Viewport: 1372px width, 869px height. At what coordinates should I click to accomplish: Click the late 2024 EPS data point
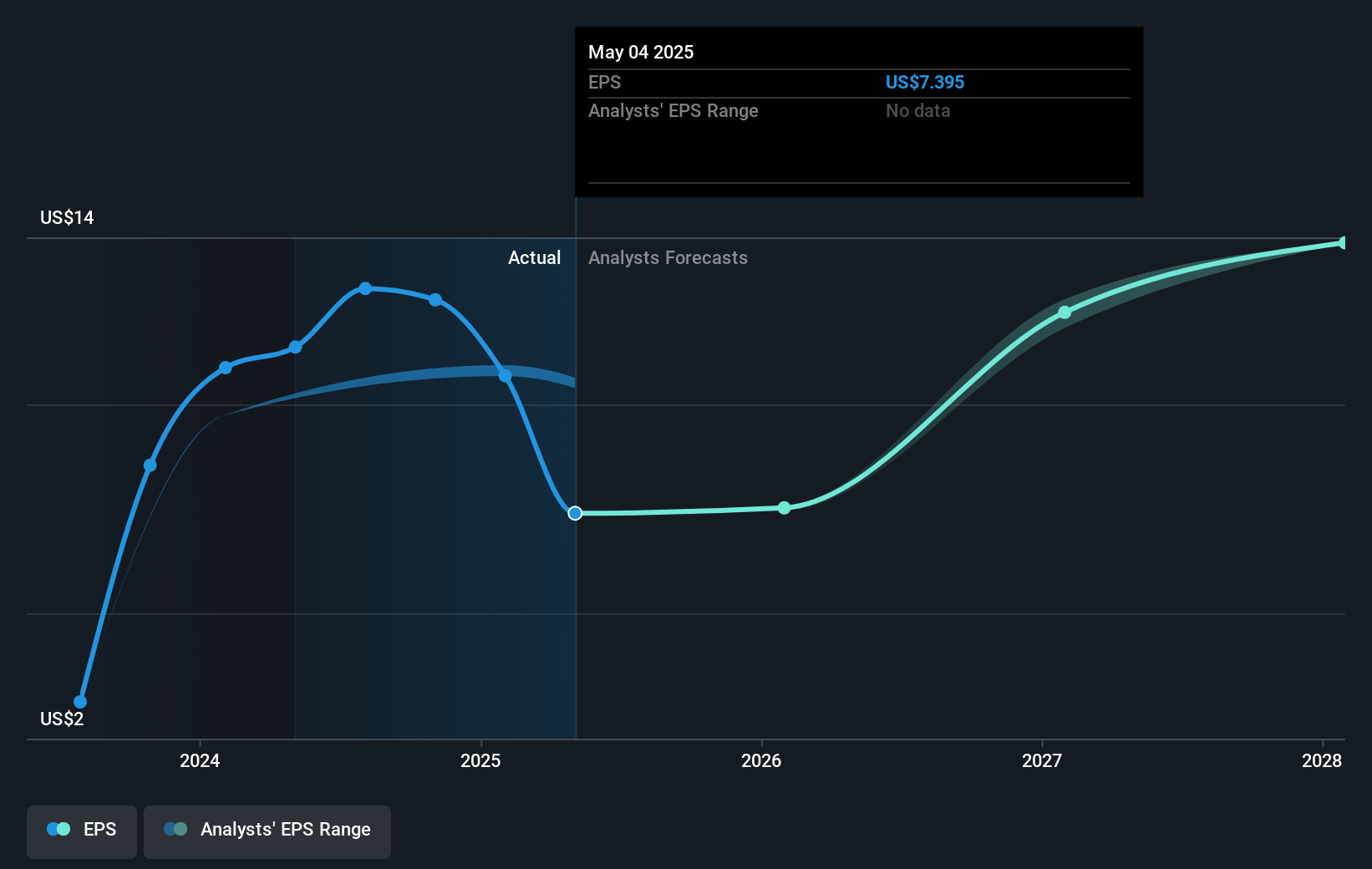435,300
